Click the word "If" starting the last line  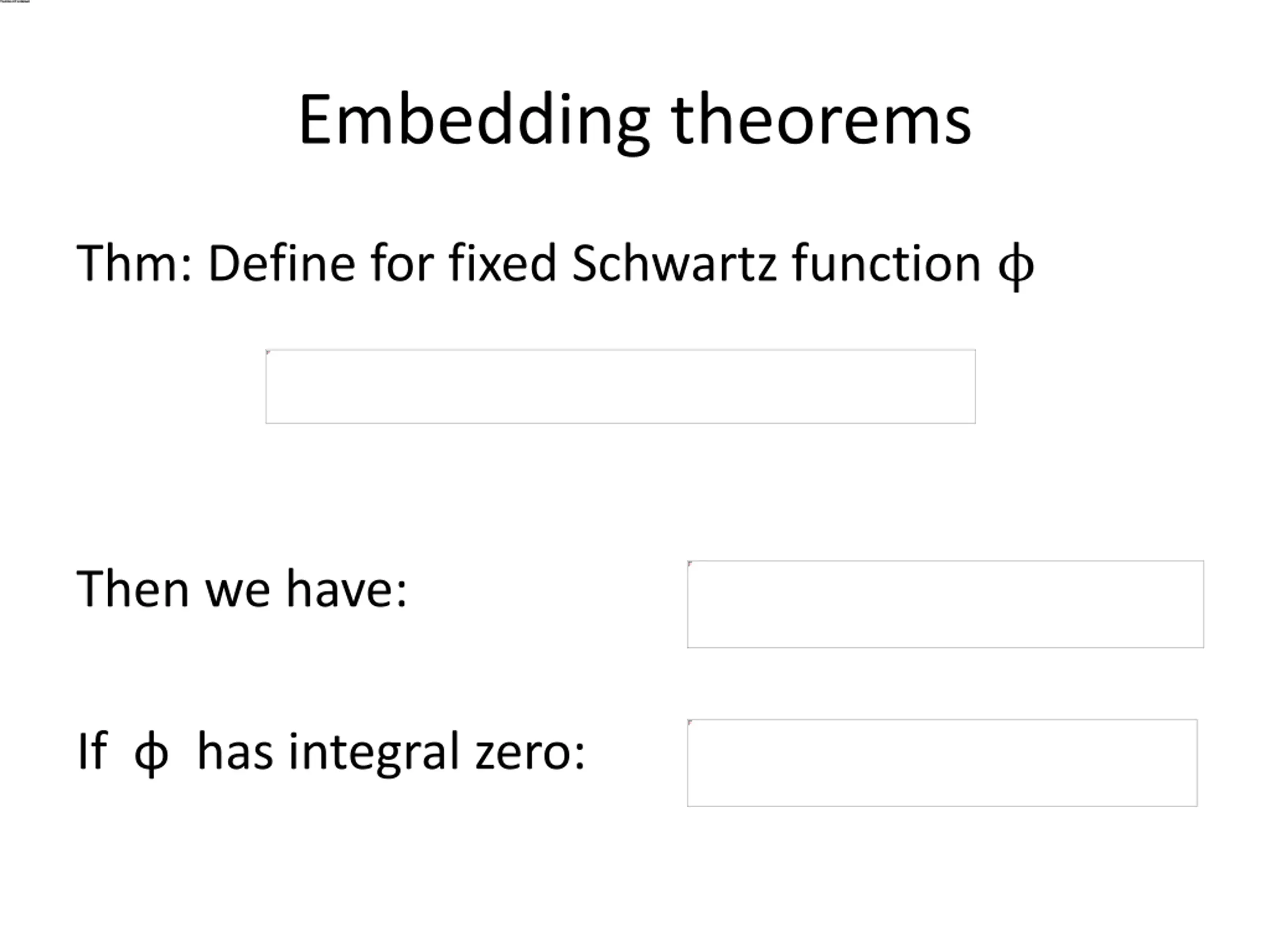point(92,751)
